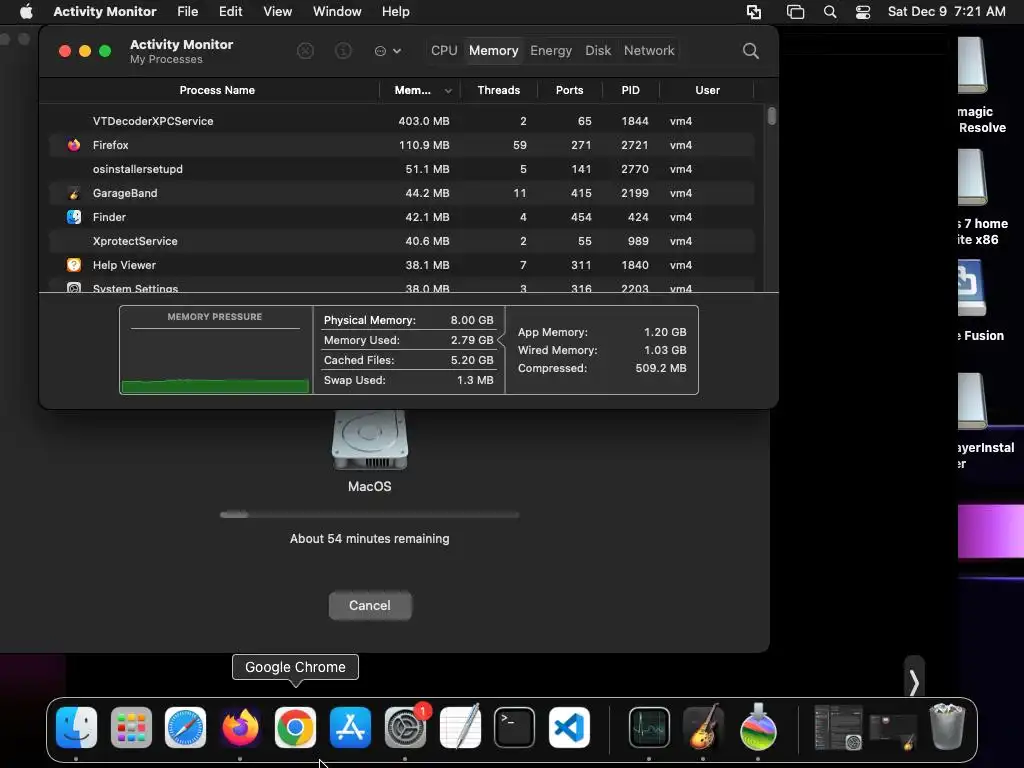Toggle sort order on Memory column chevron
The image size is (1024, 768).
click(448, 91)
